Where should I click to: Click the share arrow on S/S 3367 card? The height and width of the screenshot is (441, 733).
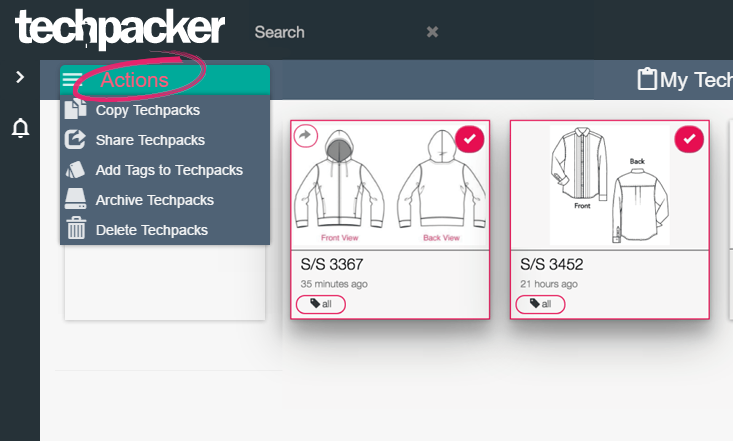[306, 136]
